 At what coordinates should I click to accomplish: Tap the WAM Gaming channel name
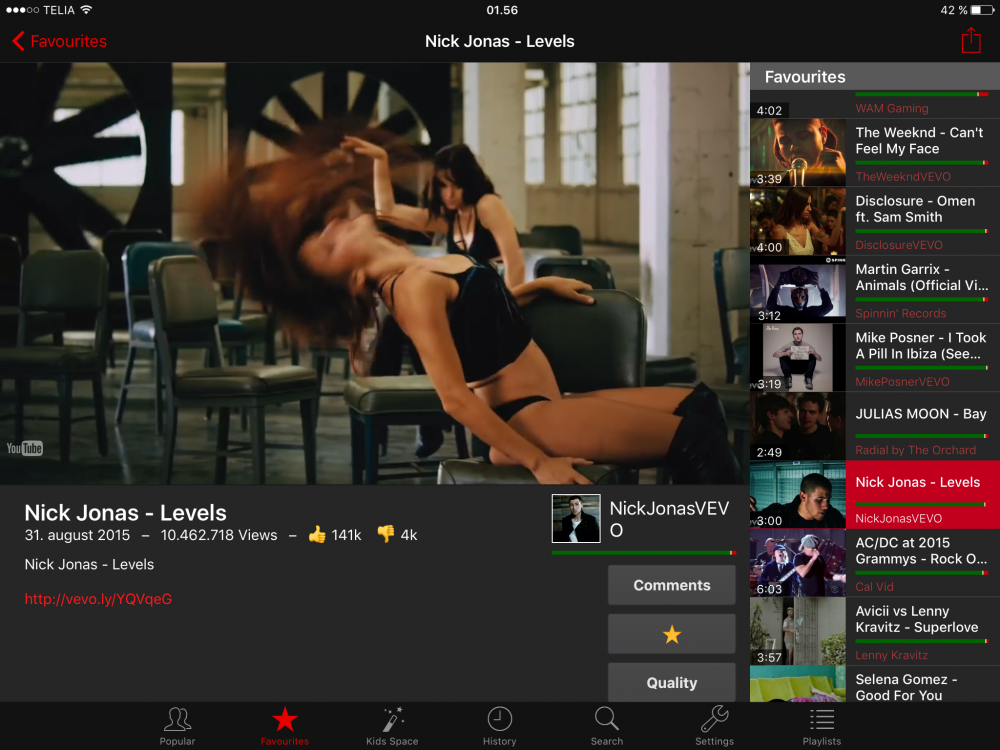[x=892, y=108]
